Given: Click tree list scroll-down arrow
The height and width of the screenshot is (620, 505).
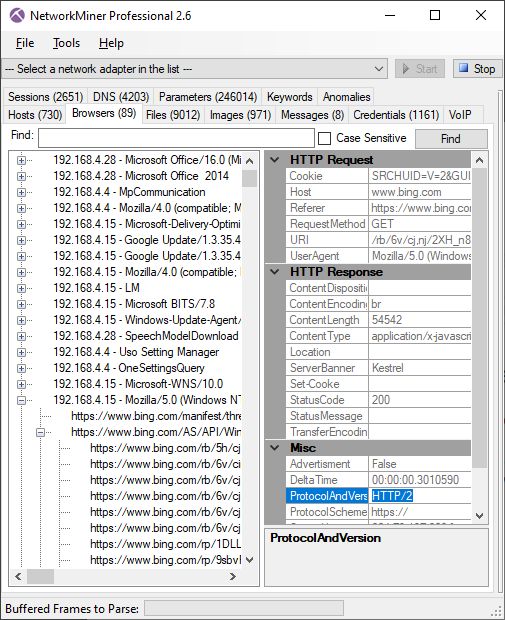Looking at the screenshot, I should tap(250, 560).
